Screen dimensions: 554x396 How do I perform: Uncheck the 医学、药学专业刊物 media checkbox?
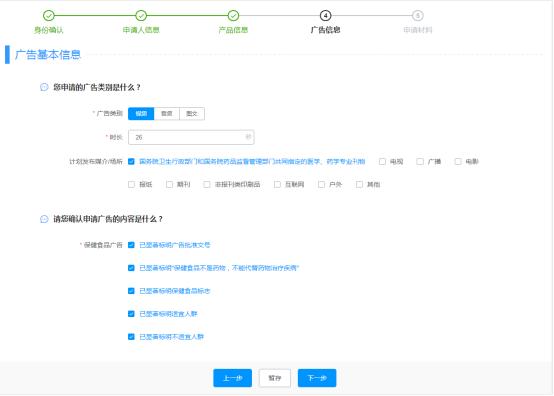coord(131,161)
